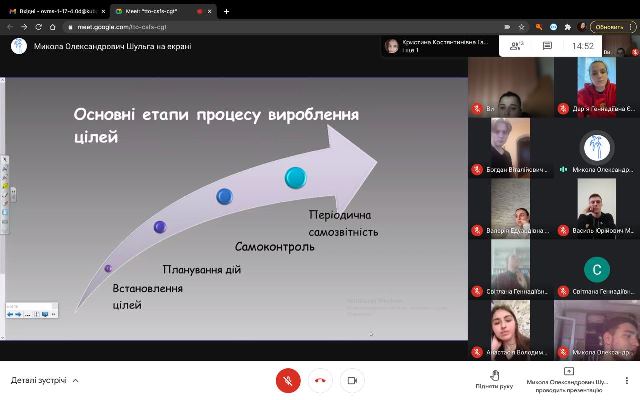Screen dimensions: 640x400
Task: Go forward in browser history
Action: [x=24, y=27]
